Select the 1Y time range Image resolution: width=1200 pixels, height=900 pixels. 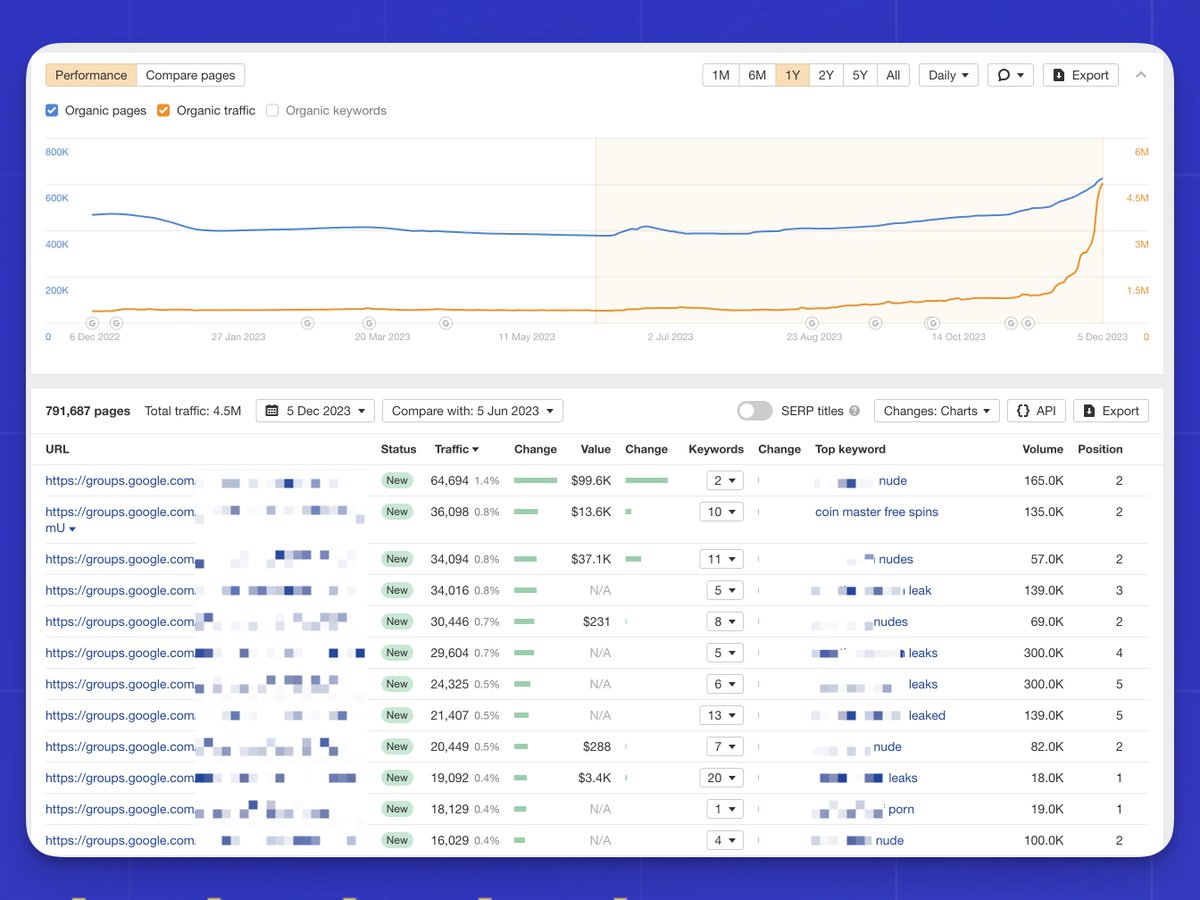pyautogui.click(x=792, y=75)
